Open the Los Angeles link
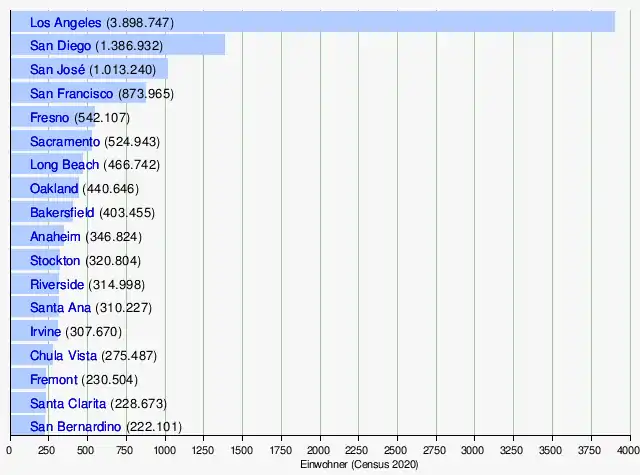The width and height of the screenshot is (640, 475). coord(65,23)
